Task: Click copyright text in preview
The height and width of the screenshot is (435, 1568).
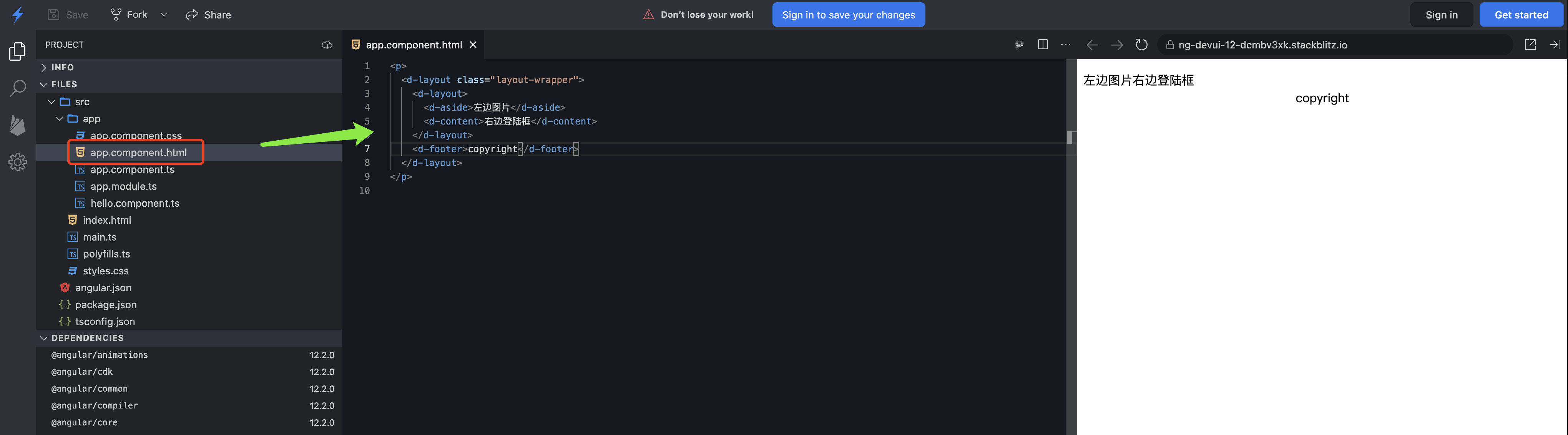Action: [1322, 98]
